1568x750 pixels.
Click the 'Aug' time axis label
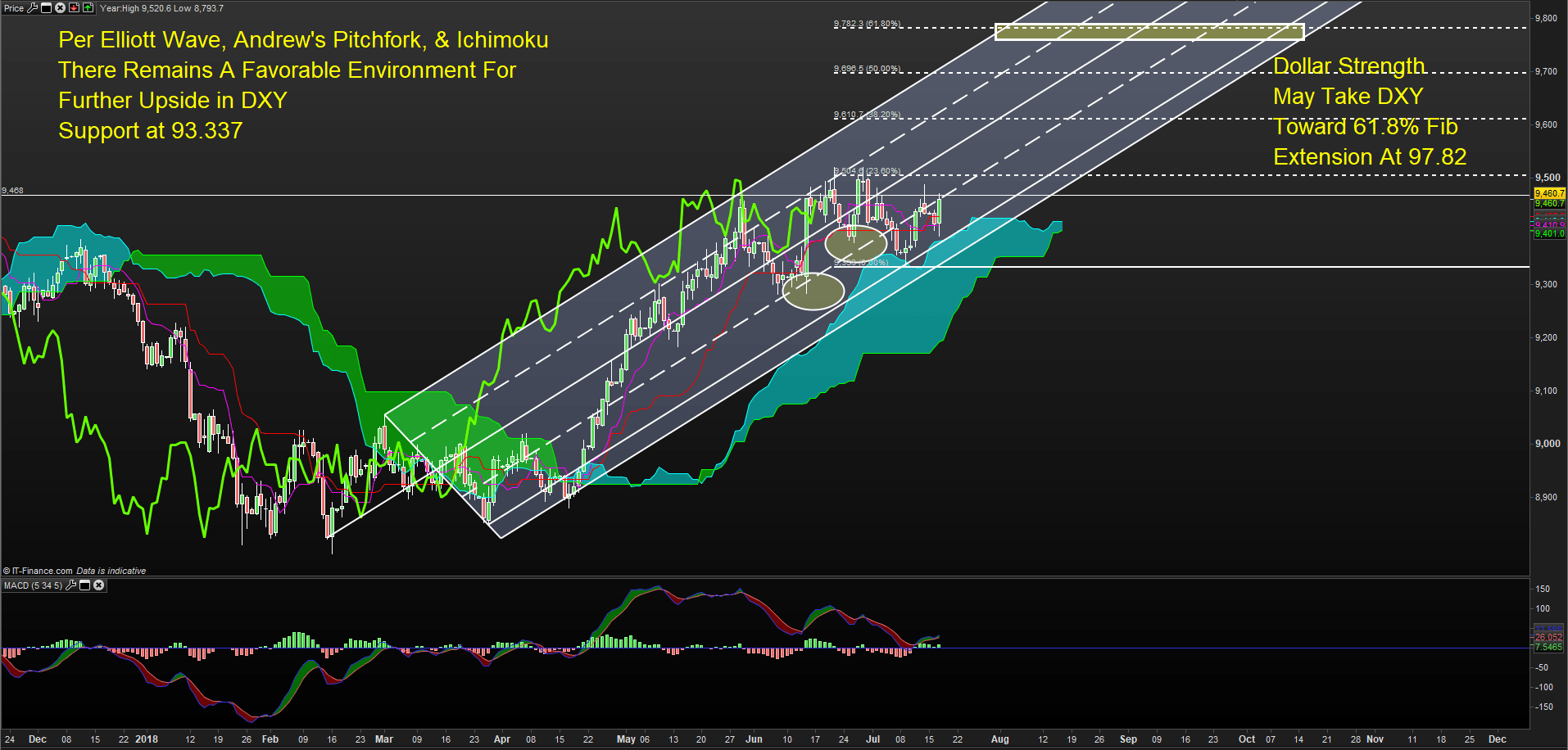tap(1000, 739)
